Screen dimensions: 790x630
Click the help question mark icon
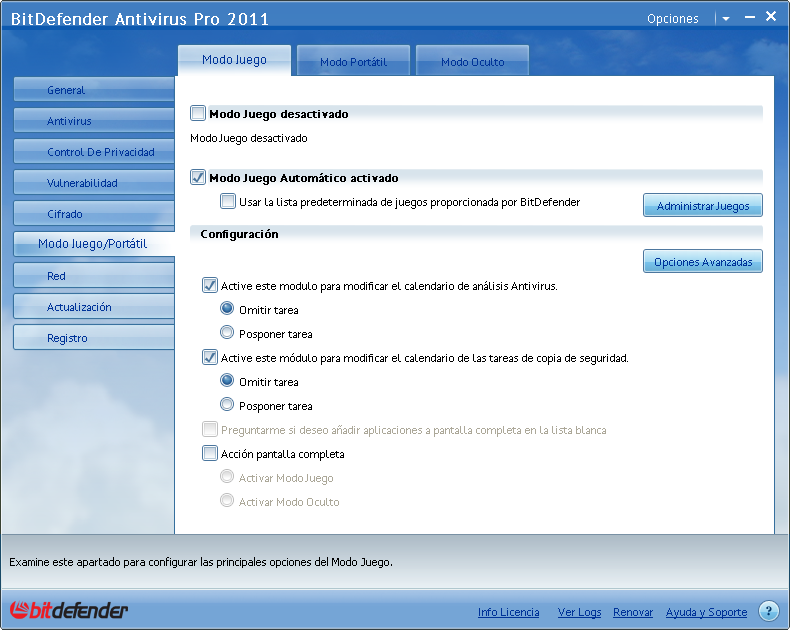pyautogui.click(x=768, y=611)
